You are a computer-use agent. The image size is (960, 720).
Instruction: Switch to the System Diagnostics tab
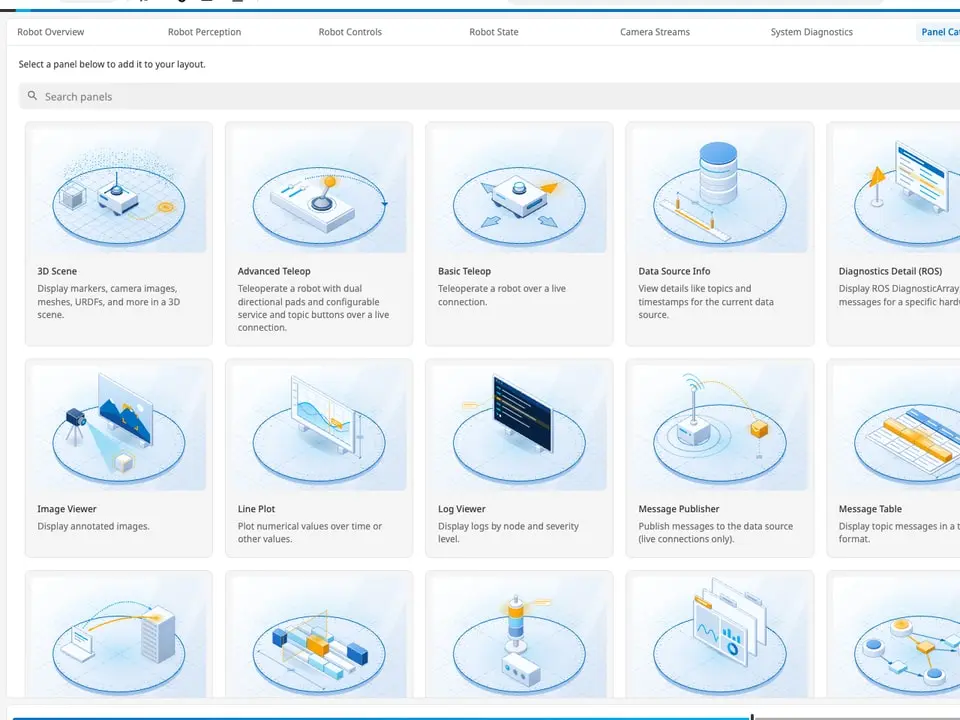point(812,32)
